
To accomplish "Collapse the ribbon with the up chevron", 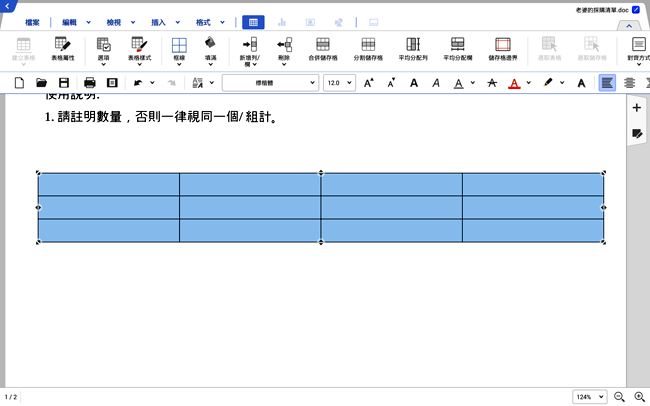I will click(x=629, y=26).
